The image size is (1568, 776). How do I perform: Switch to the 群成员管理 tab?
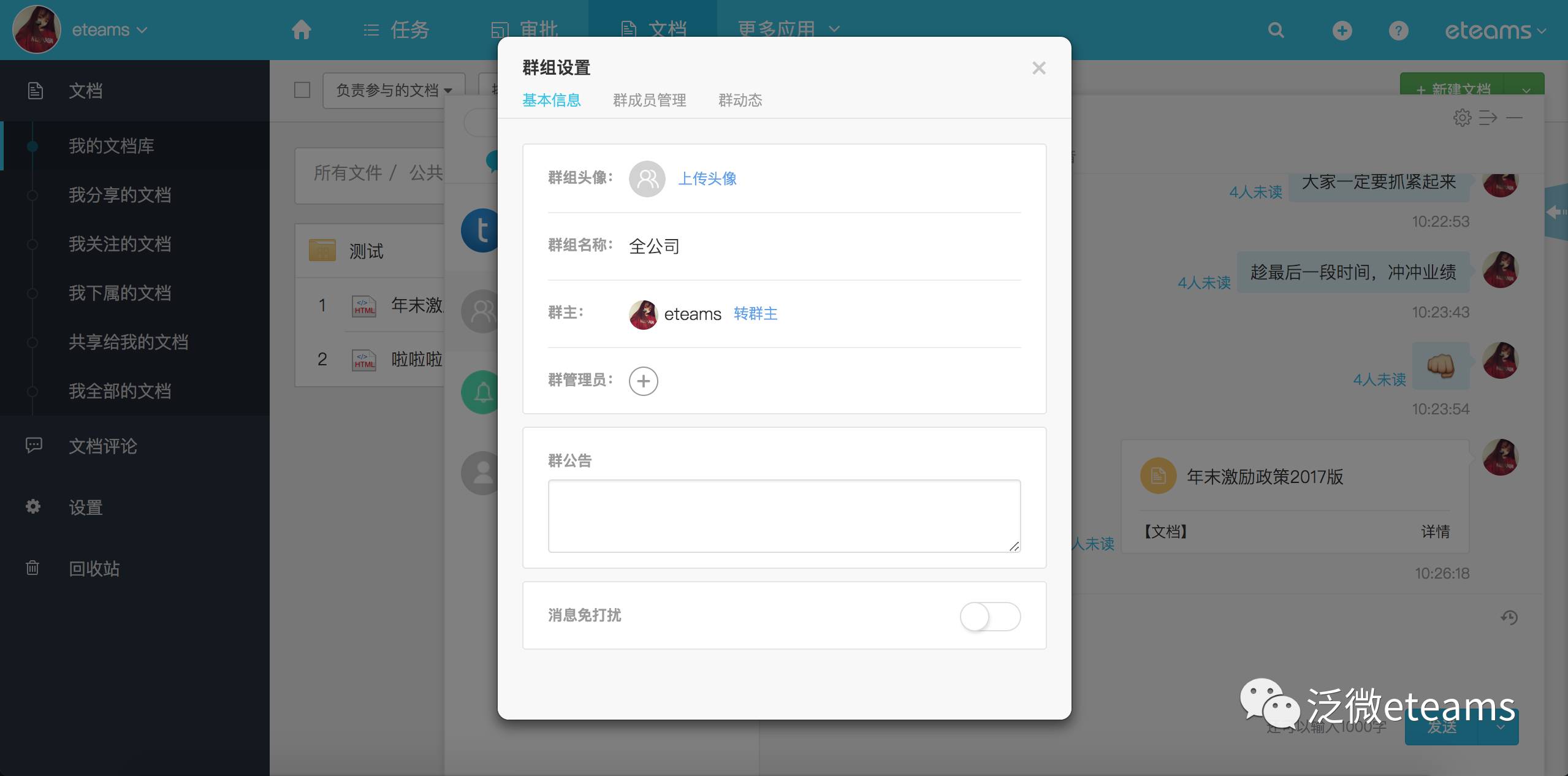(x=649, y=100)
